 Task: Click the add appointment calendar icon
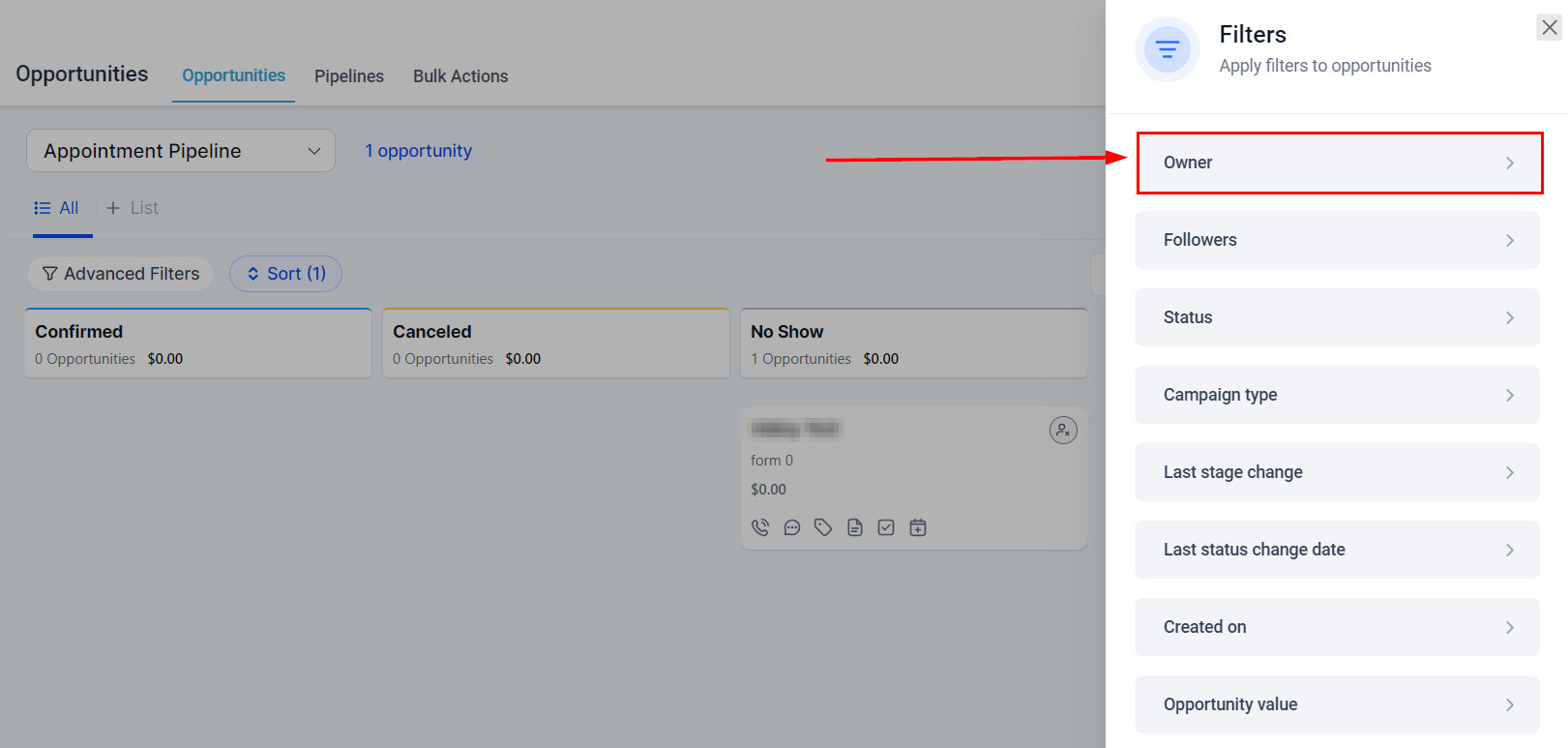pyautogui.click(x=918, y=527)
